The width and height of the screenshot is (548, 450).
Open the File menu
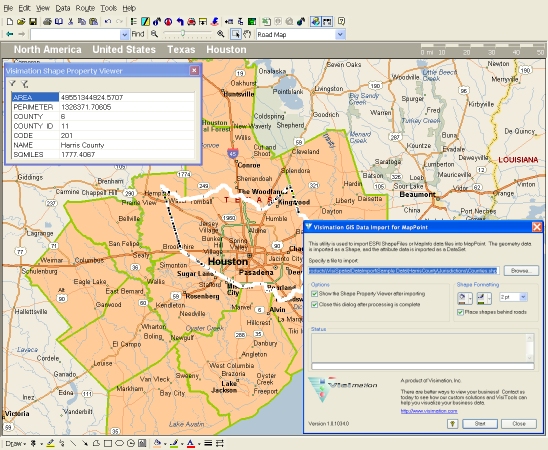click(x=8, y=8)
